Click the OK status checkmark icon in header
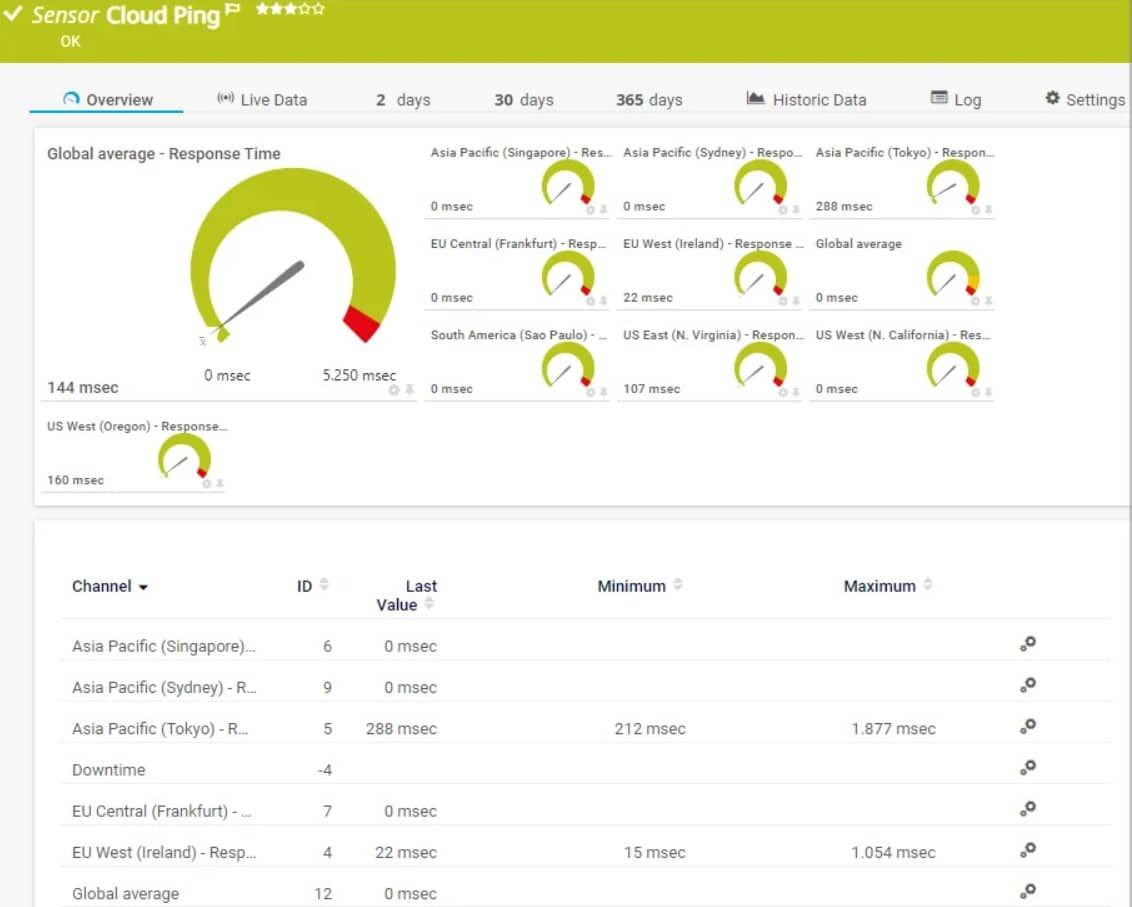 pos(13,12)
